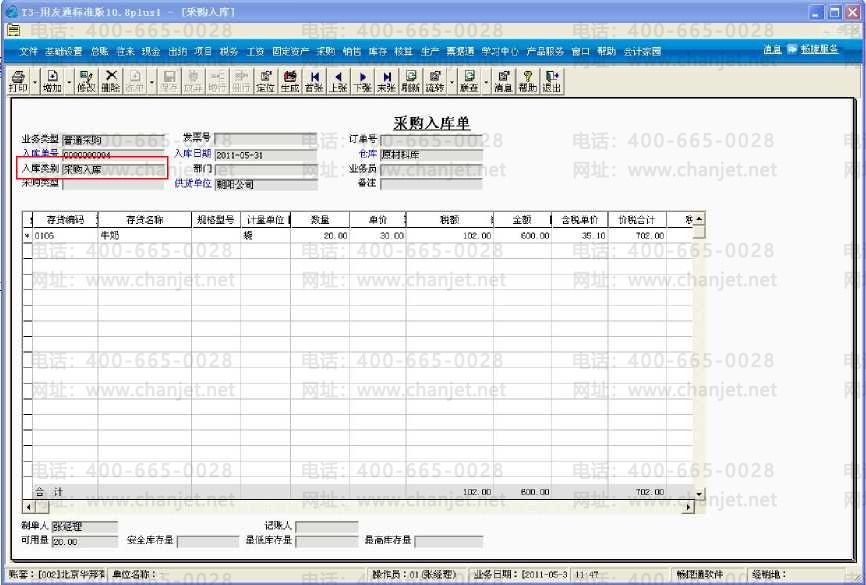This screenshot has width=866, height=585.
Task: Open dropdown arrow next to 联查
Action: click(x=485, y=82)
